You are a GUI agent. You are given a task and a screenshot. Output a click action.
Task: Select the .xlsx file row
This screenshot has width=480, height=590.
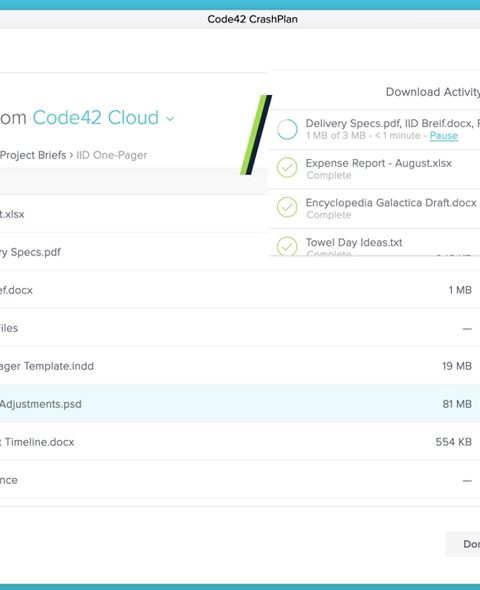[134, 214]
